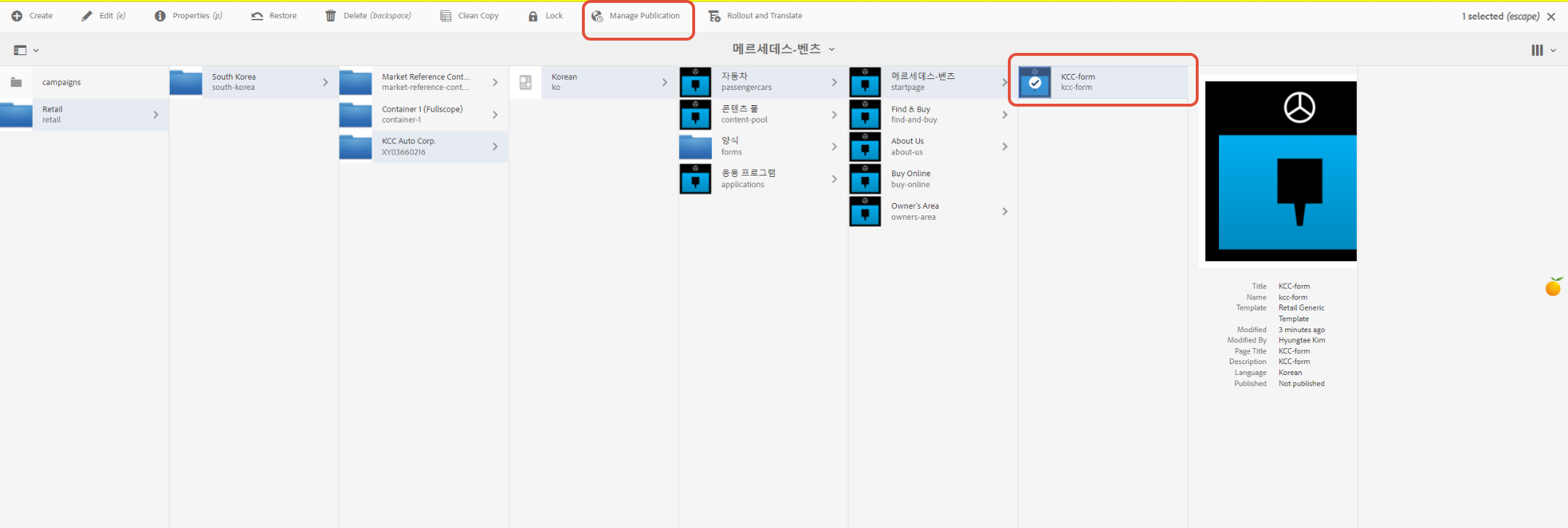Click the Edit pencil icon

(87, 16)
